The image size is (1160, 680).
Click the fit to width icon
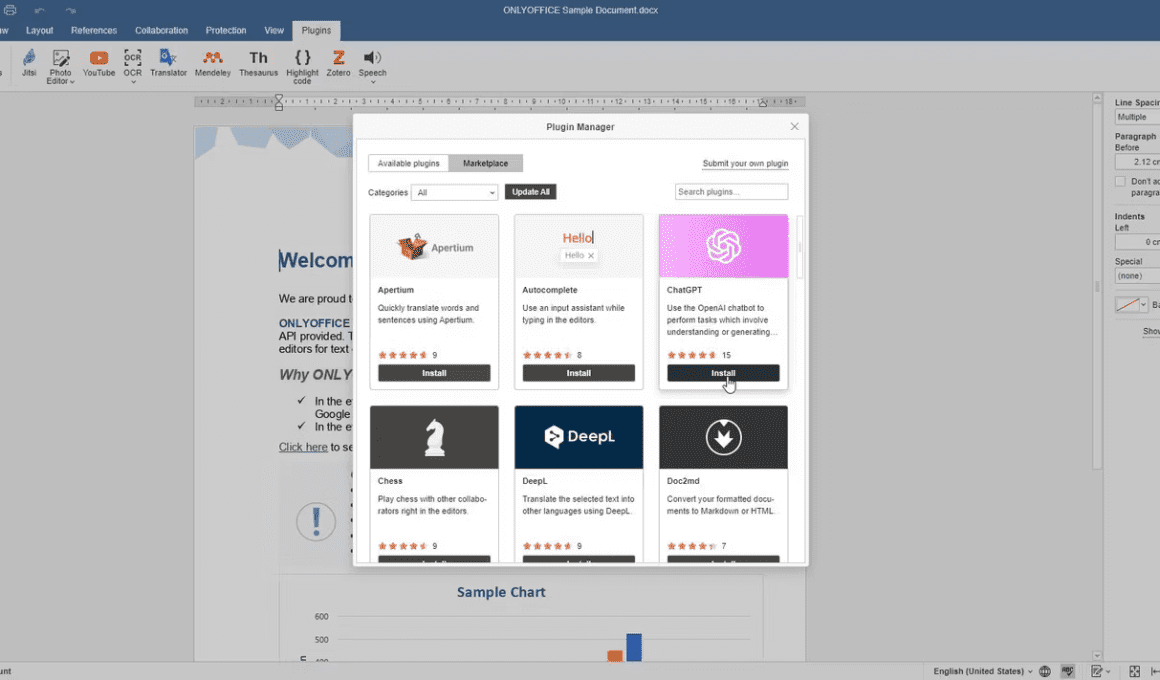click(x=1155, y=671)
